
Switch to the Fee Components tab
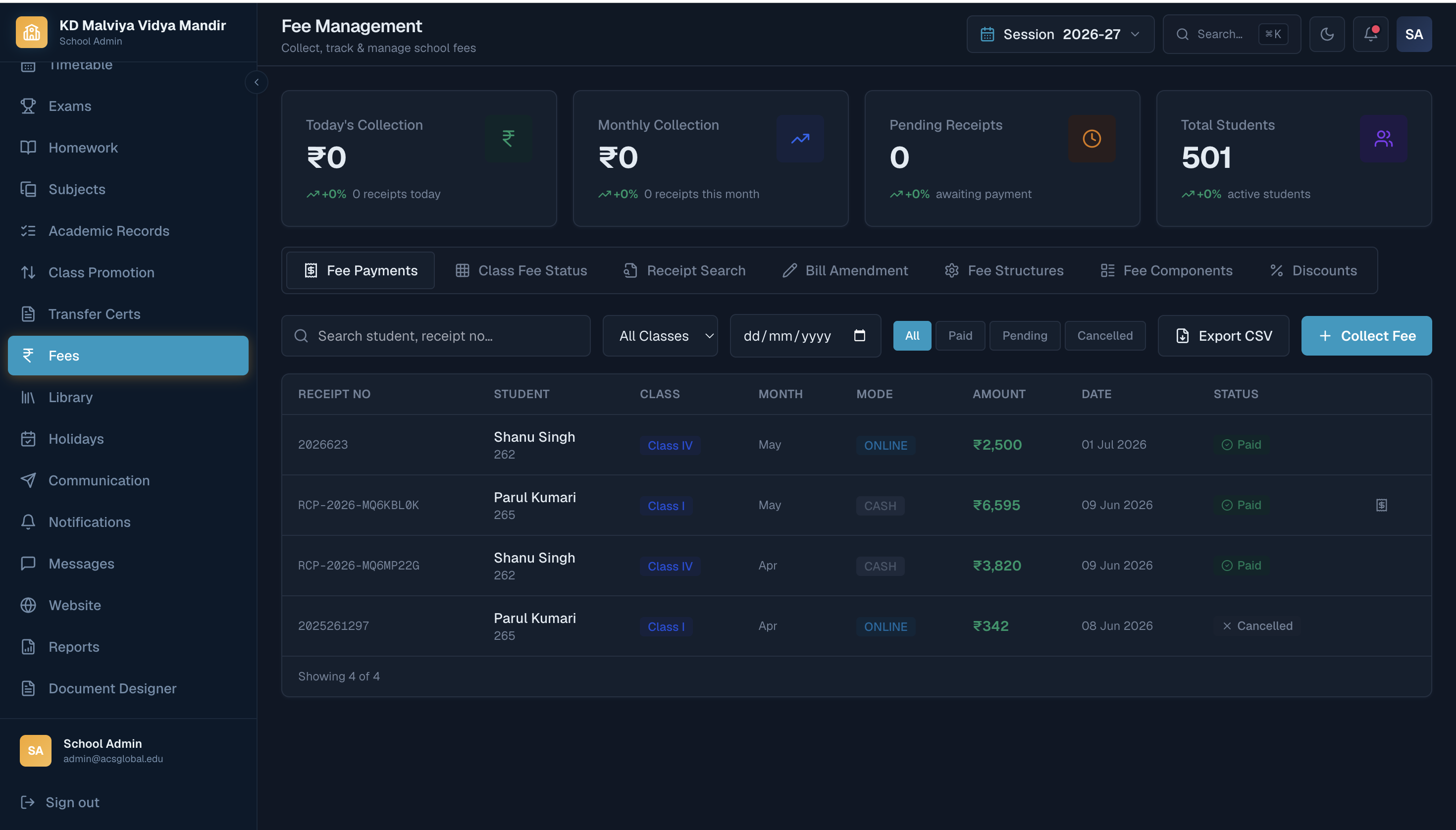pos(1166,271)
